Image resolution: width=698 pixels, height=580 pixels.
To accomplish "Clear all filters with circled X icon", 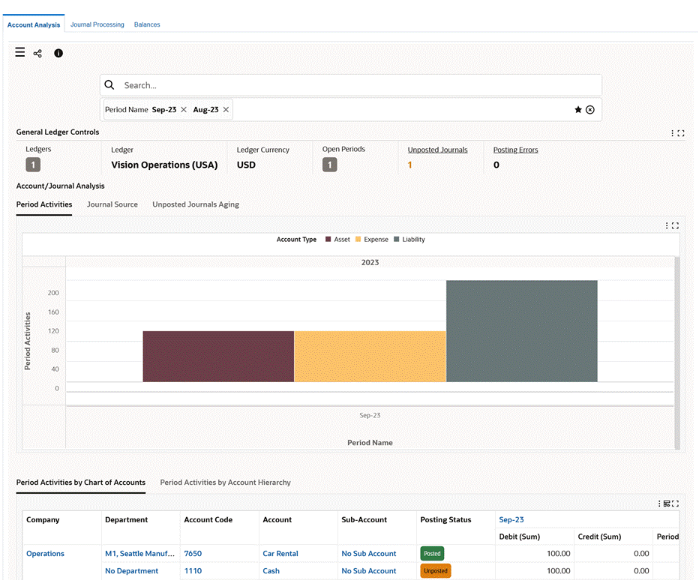I will click(590, 110).
